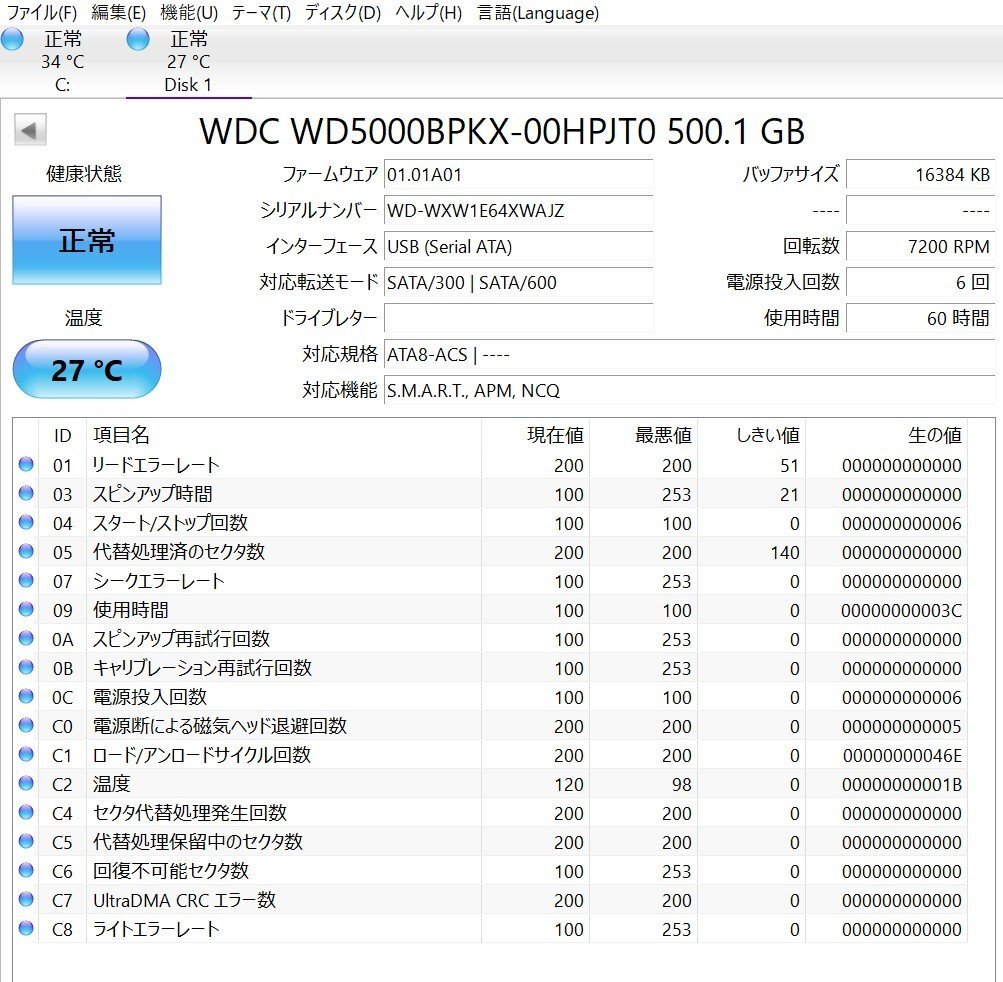Click the 27 °C temperature badge
Image resolution: width=1003 pixels, height=982 pixels.
click(x=86, y=369)
